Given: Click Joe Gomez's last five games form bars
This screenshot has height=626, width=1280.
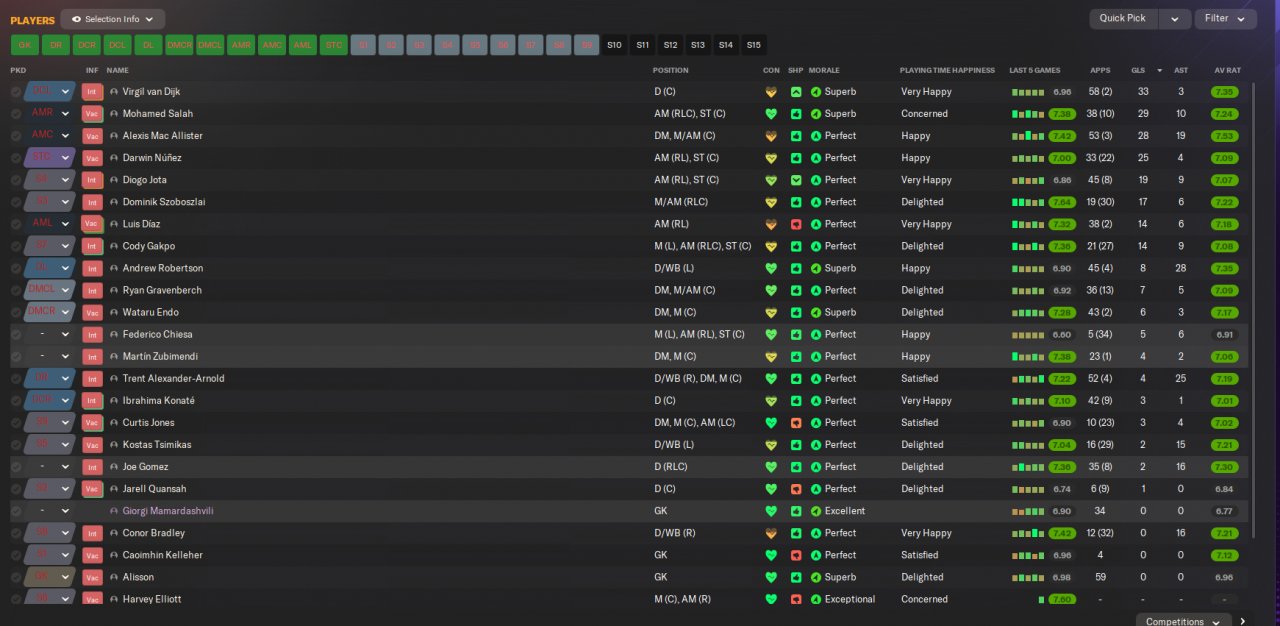Looking at the screenshot, I should [x=1029, y=466].
